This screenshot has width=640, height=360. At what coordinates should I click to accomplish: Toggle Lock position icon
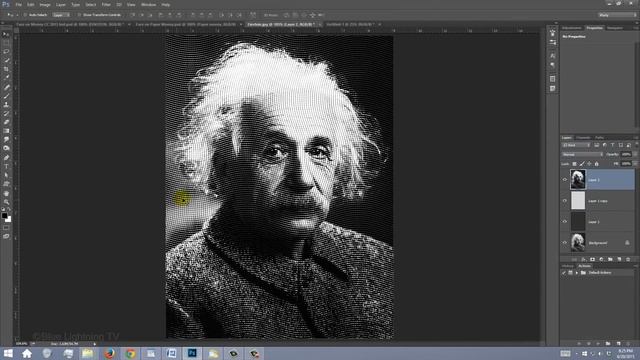589,164
